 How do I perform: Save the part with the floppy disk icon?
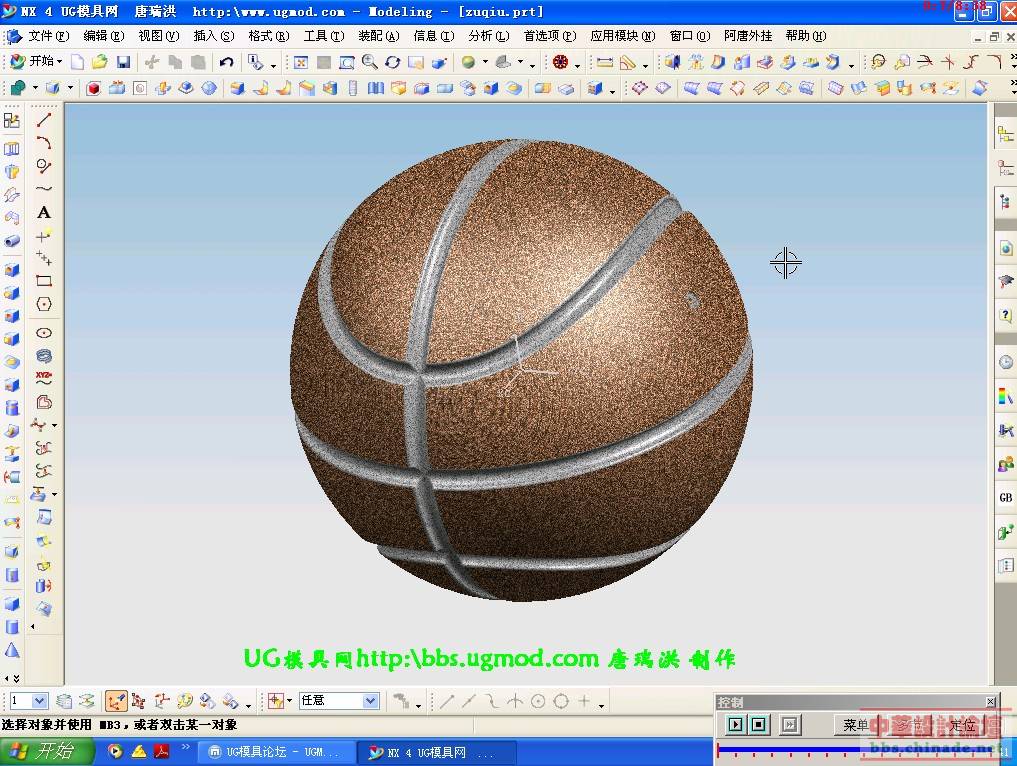(x=123, y=62)
